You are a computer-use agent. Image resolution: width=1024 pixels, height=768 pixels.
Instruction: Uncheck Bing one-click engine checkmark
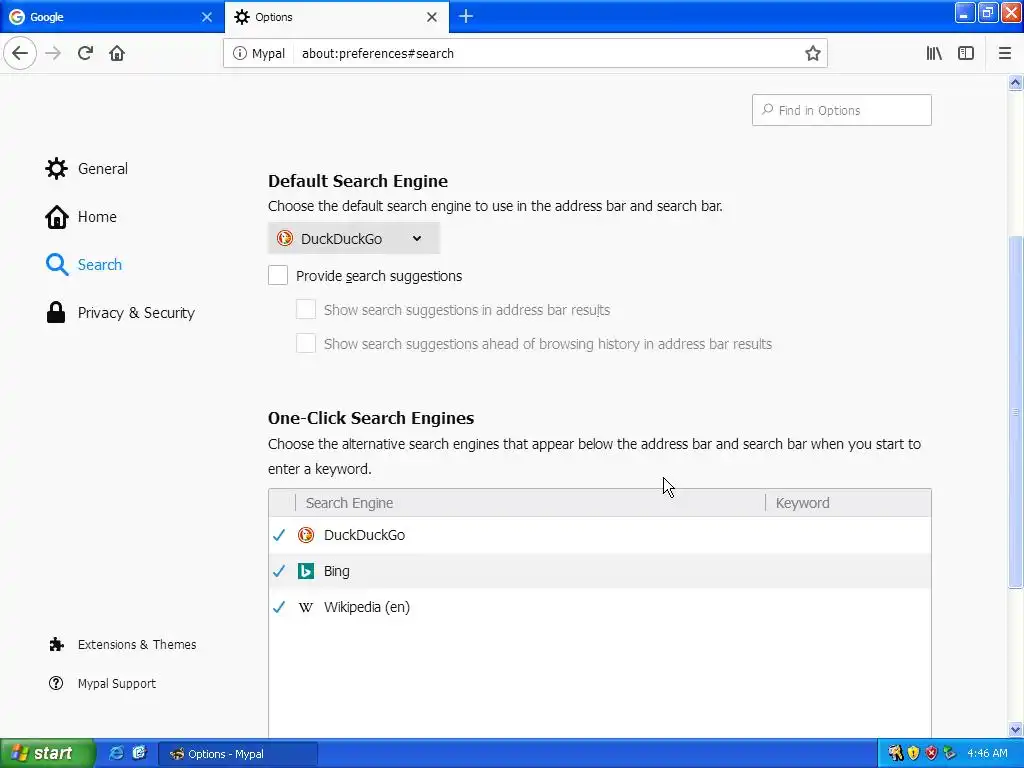click(x=279, y=571)
